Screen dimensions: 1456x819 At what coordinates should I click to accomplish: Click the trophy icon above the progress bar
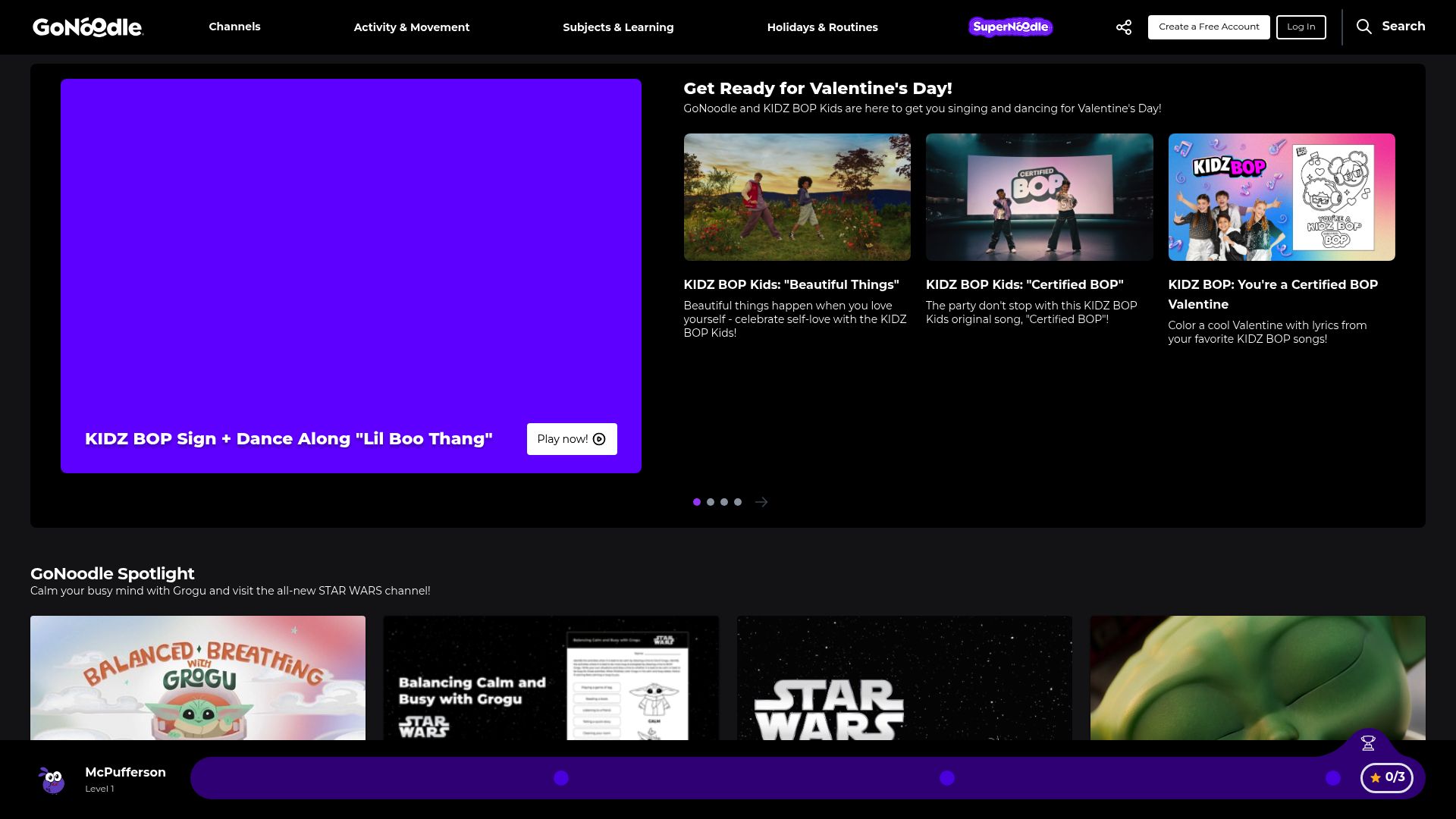pyautogui.click(x=1367, y=743)
